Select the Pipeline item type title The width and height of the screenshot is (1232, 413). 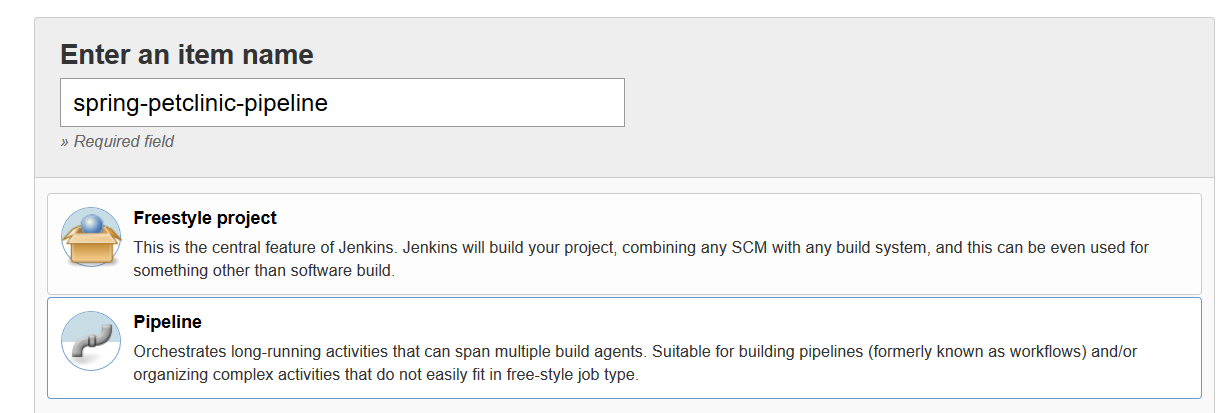(167, 322)
